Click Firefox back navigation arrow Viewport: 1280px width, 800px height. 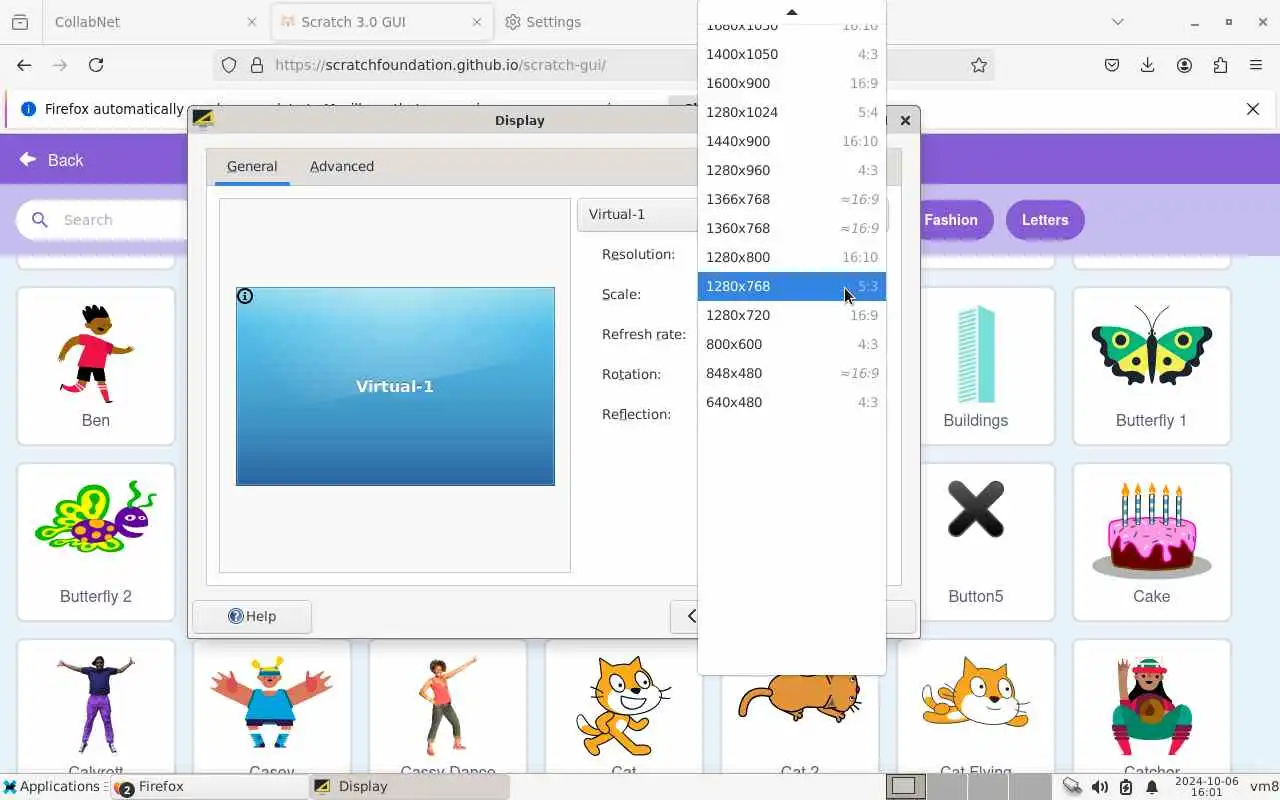click(x=24, y=65)
